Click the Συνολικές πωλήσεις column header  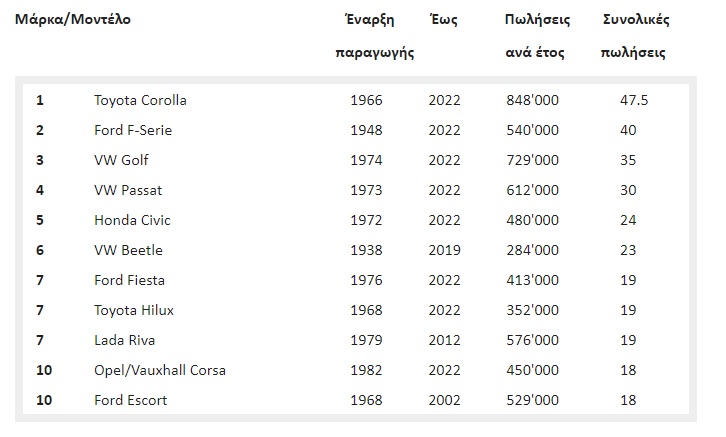(x=636, y=37)
